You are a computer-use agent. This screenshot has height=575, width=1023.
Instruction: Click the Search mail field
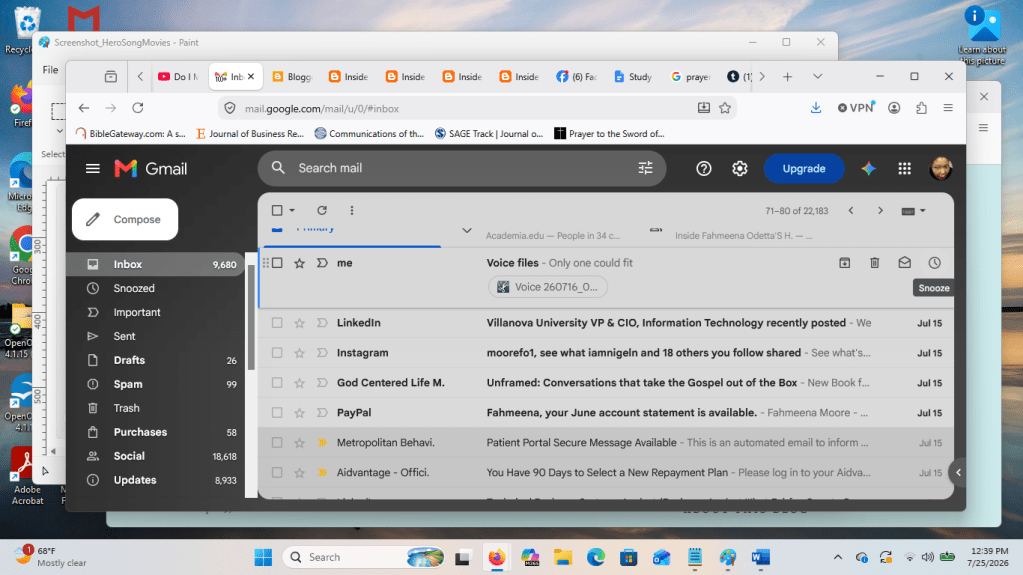tap(461, 168)
